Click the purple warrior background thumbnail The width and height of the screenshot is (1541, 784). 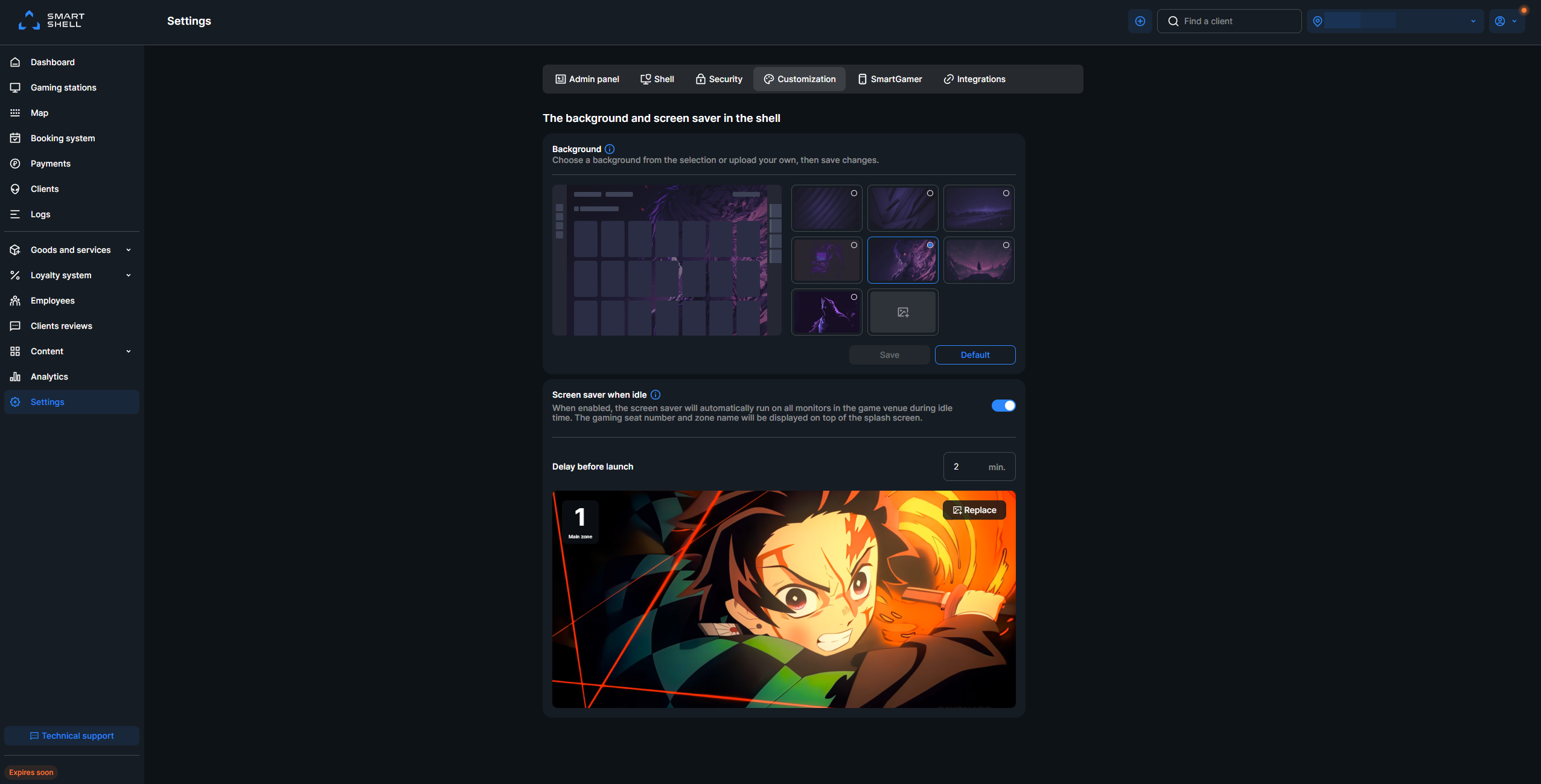(826, 312)
